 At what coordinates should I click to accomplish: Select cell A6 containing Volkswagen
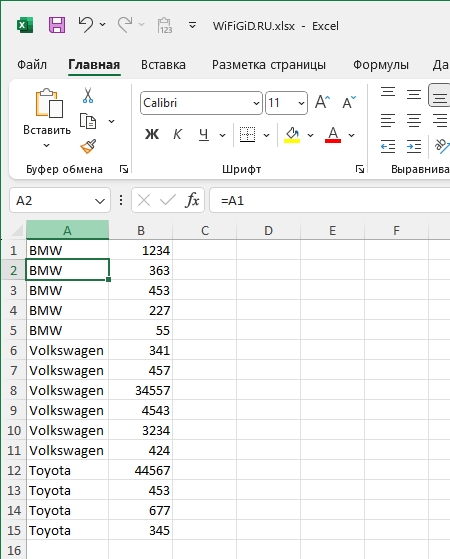pos(67,350)
